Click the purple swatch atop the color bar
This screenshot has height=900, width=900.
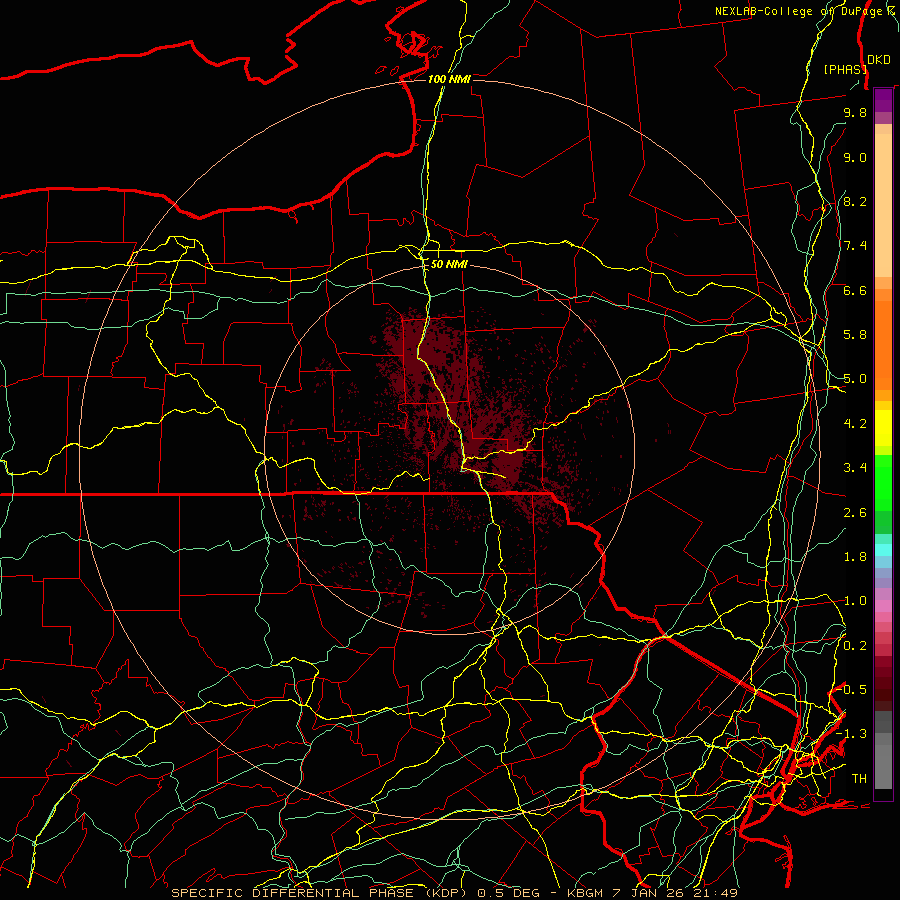(x=883, y=101)
